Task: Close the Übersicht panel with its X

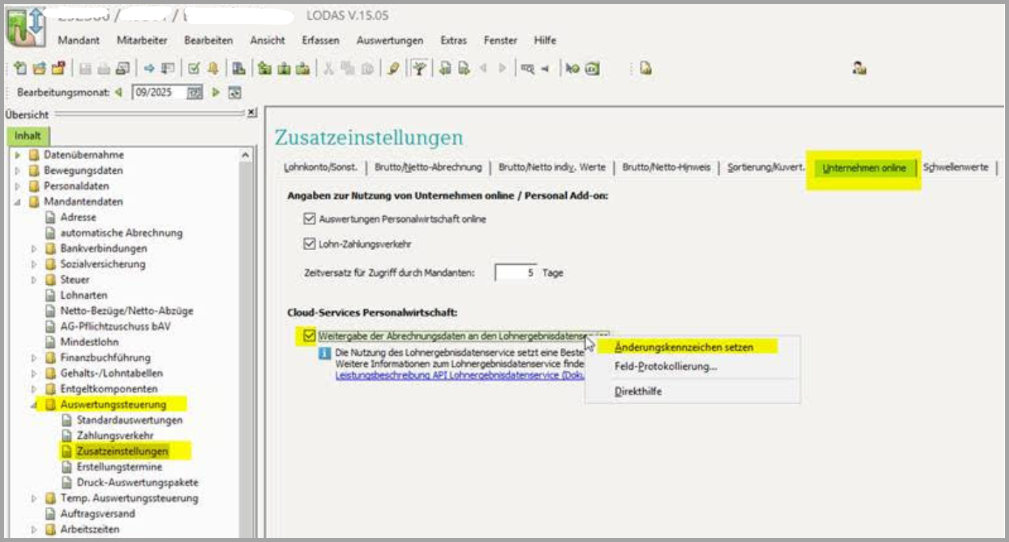Action: (x=251, y=113)
